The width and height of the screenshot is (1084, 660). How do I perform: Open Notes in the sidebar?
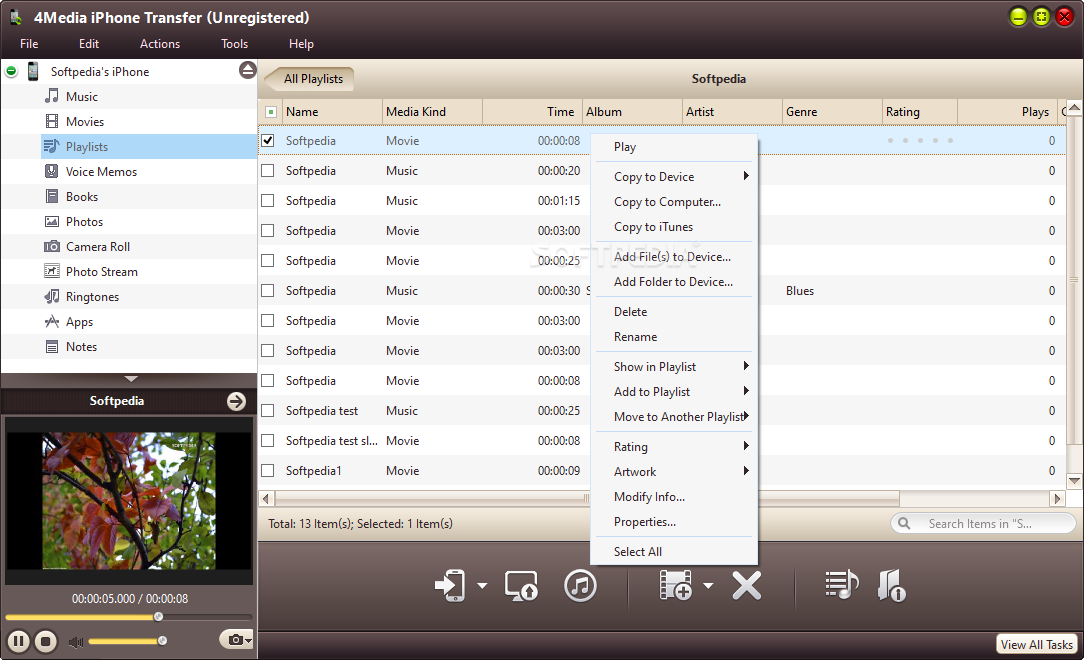pos(81,347)
